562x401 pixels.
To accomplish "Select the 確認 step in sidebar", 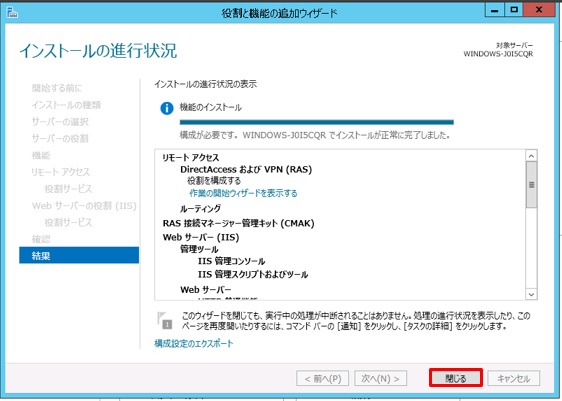I will 41,239.
